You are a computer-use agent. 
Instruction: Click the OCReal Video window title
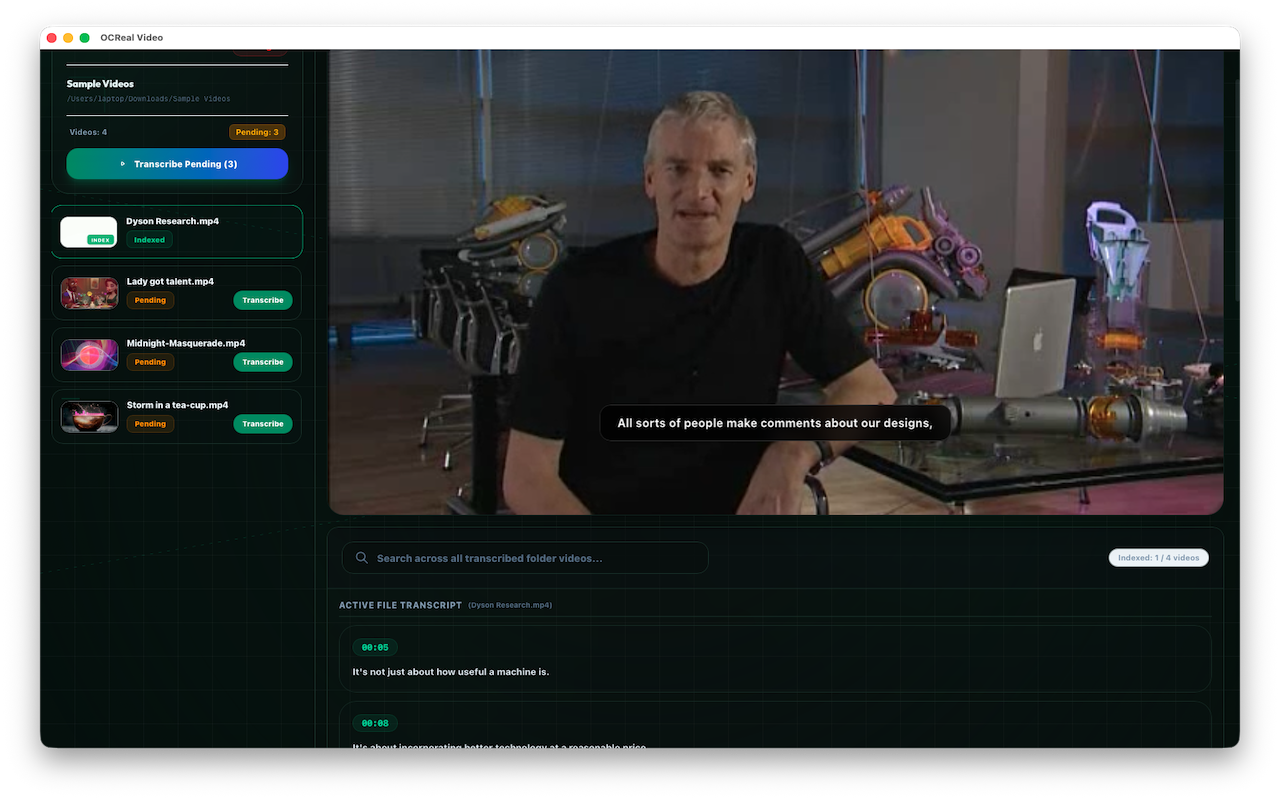tap(131, 38)
